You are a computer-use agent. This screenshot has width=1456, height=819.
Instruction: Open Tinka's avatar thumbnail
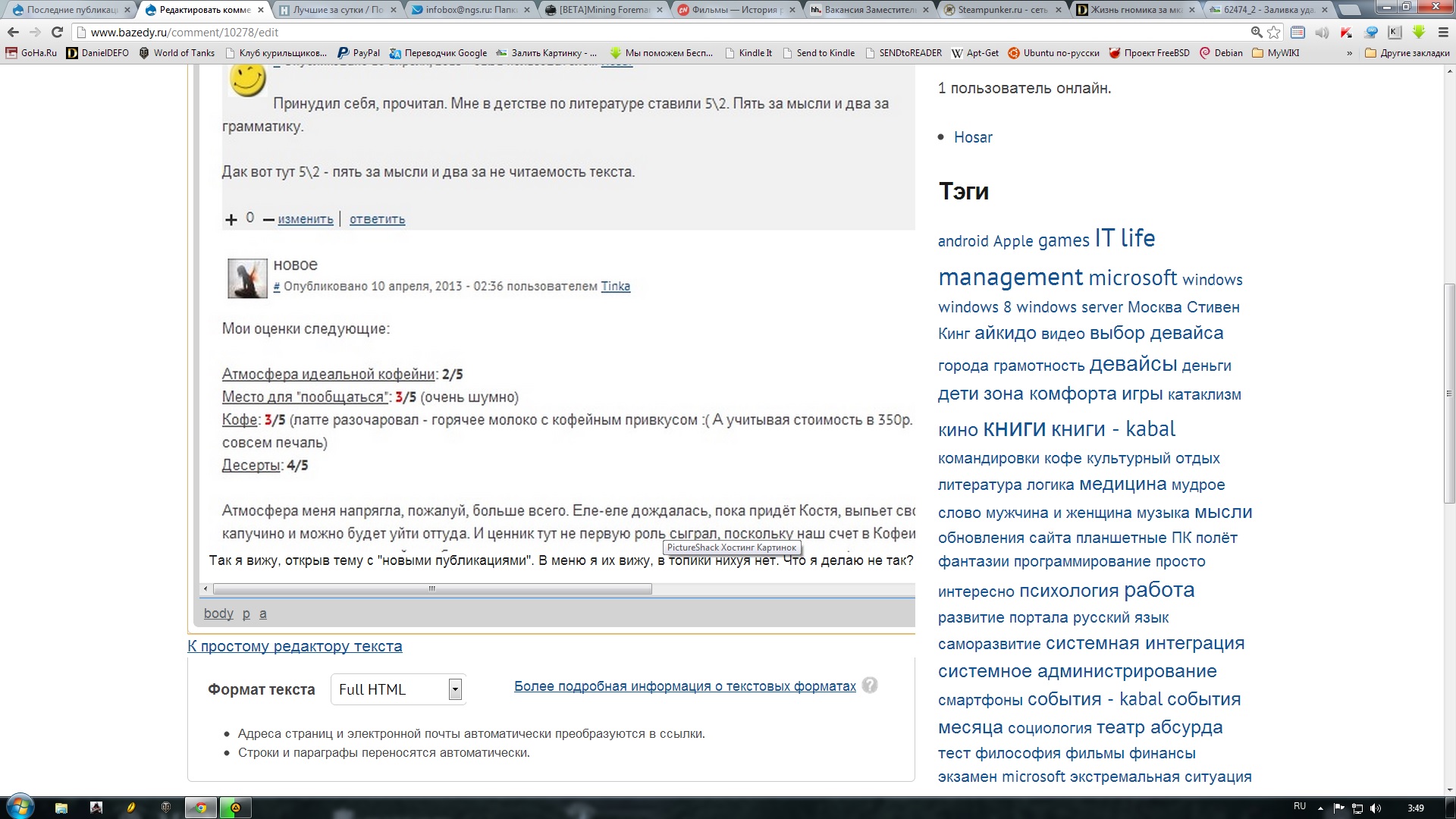[247, 278]
